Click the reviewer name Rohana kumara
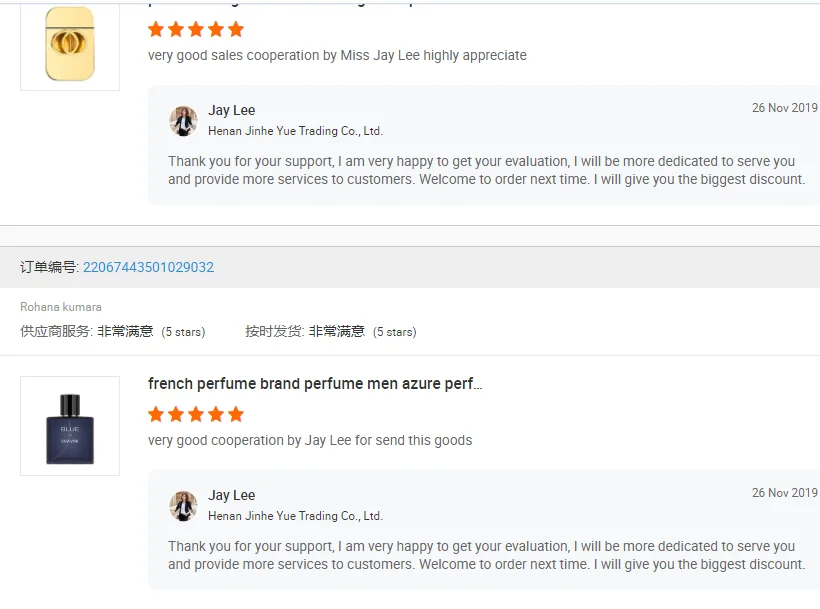 point(61,307)
